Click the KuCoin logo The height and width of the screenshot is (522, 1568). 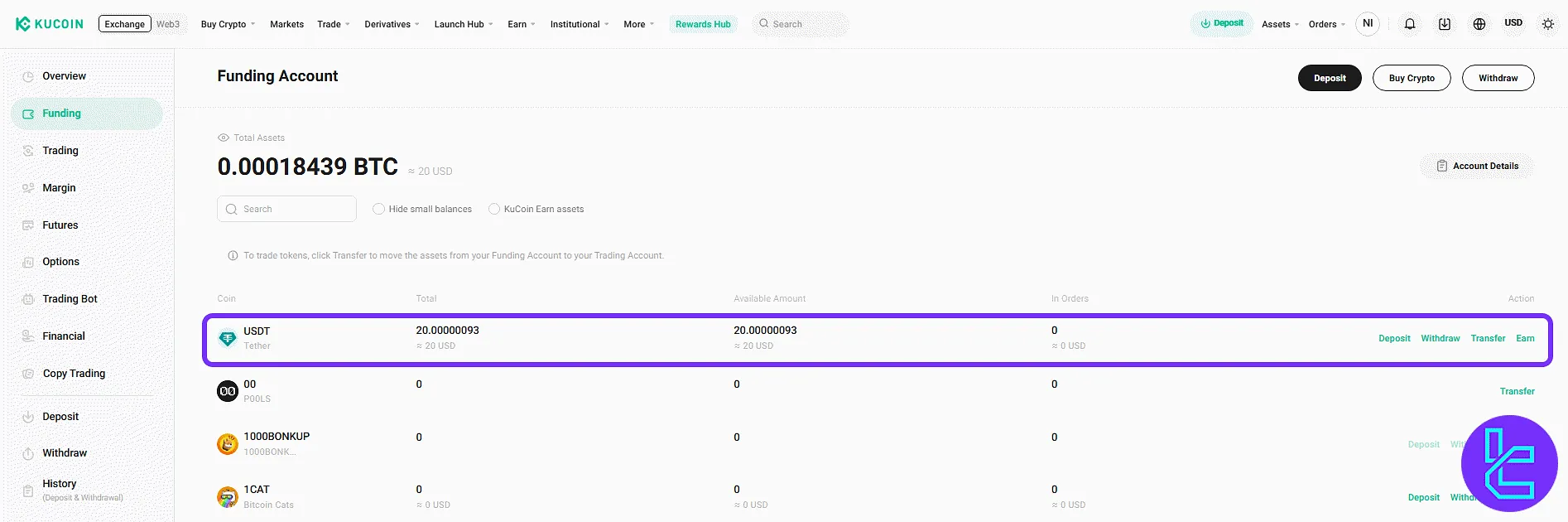(50, 24)
